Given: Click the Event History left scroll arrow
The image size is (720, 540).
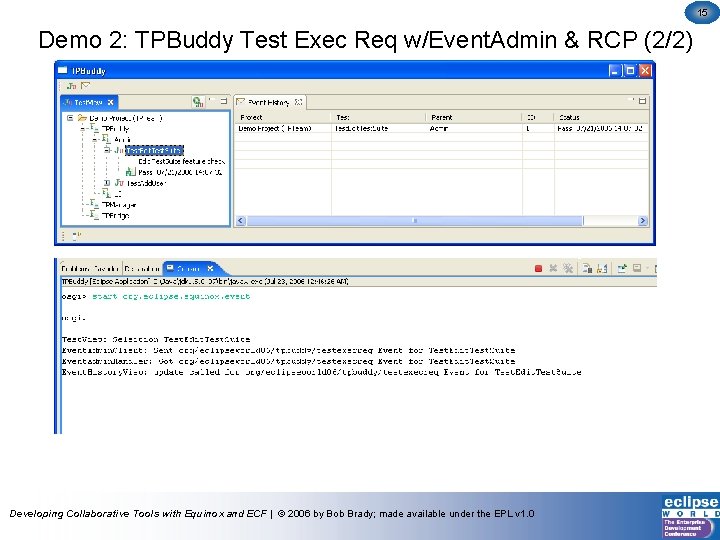Looking at the screenshot, I should pyautogui.click(x=241, y=221).
